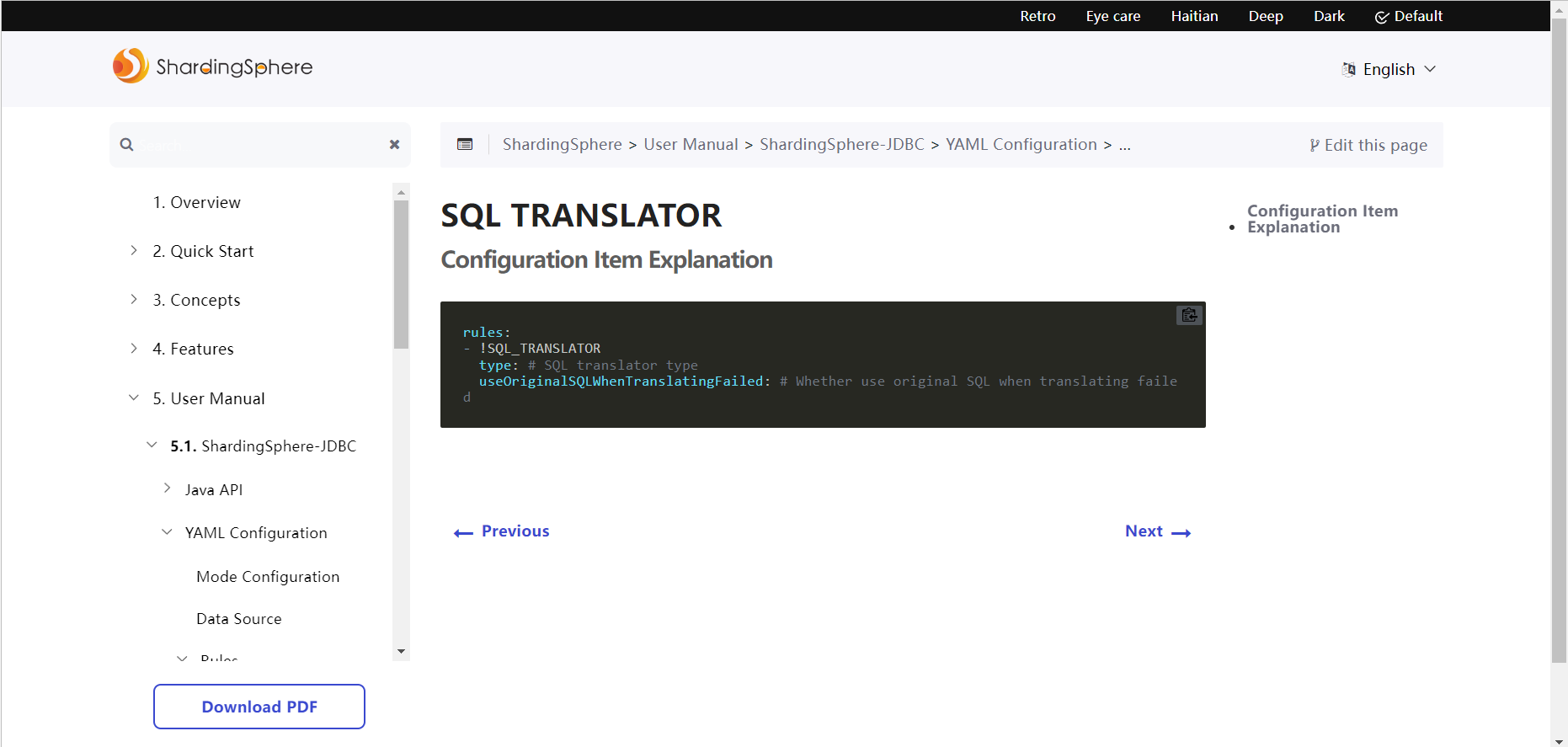Click the sidebar scrollbar thumb

(401, 275)
